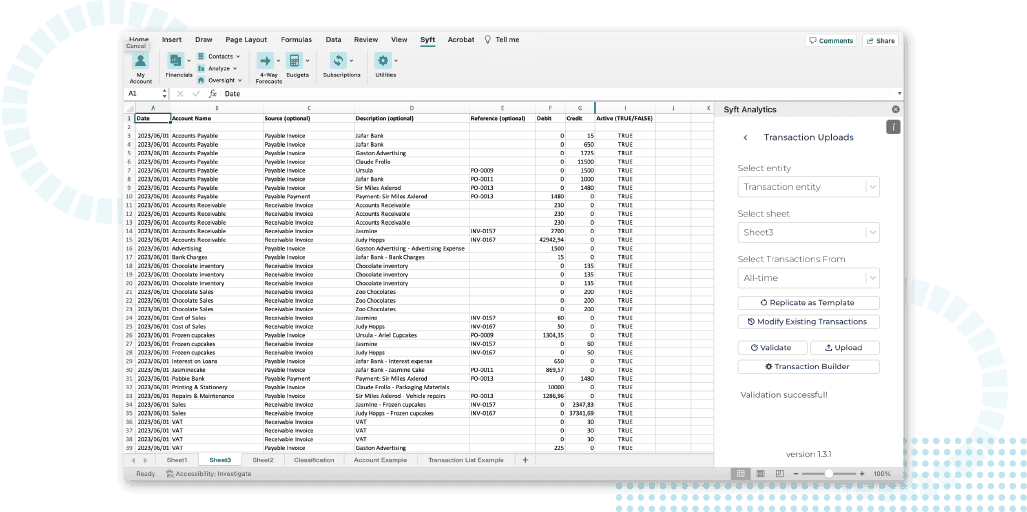Expand the formula bar chevron
This screenshot has width=1027, height=512.
coord(899,94)
